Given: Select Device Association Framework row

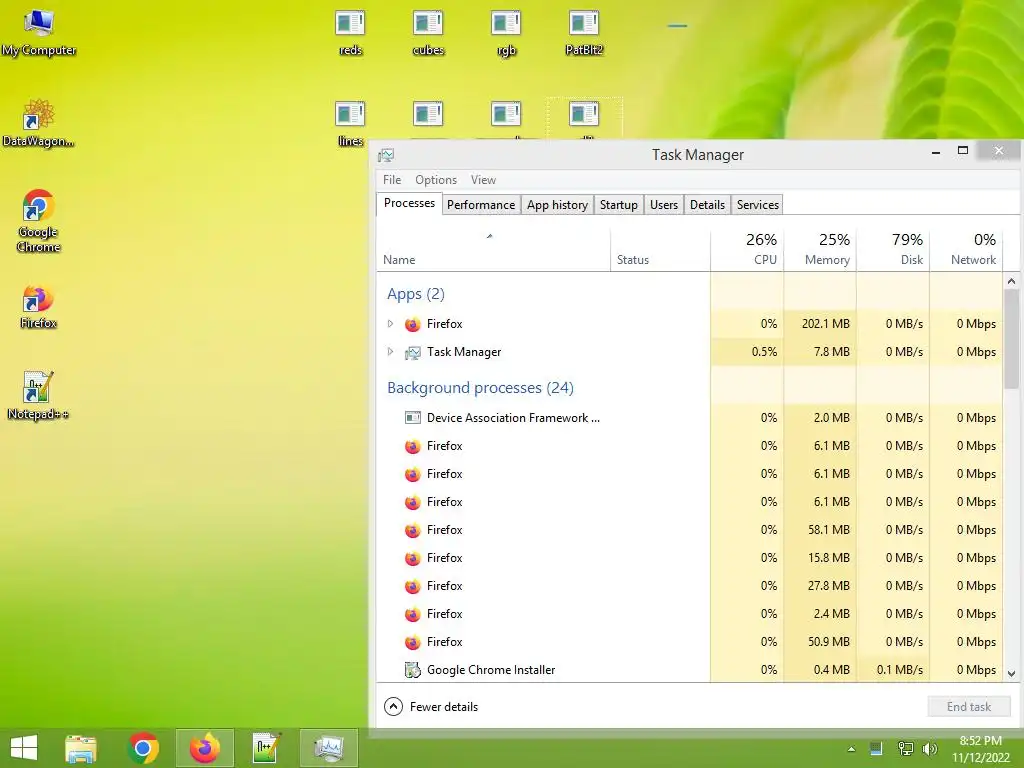Looking at the screenshot, I should pyautogui.click(x=690, y=417).
